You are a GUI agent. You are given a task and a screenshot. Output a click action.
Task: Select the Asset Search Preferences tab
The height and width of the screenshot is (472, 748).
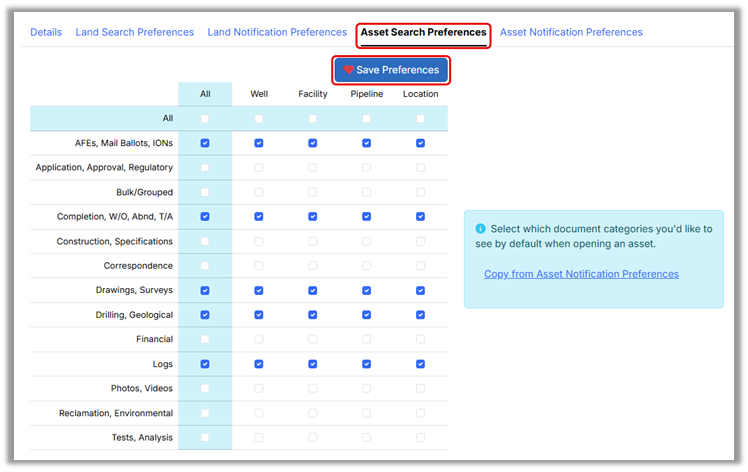coord(423,32)
